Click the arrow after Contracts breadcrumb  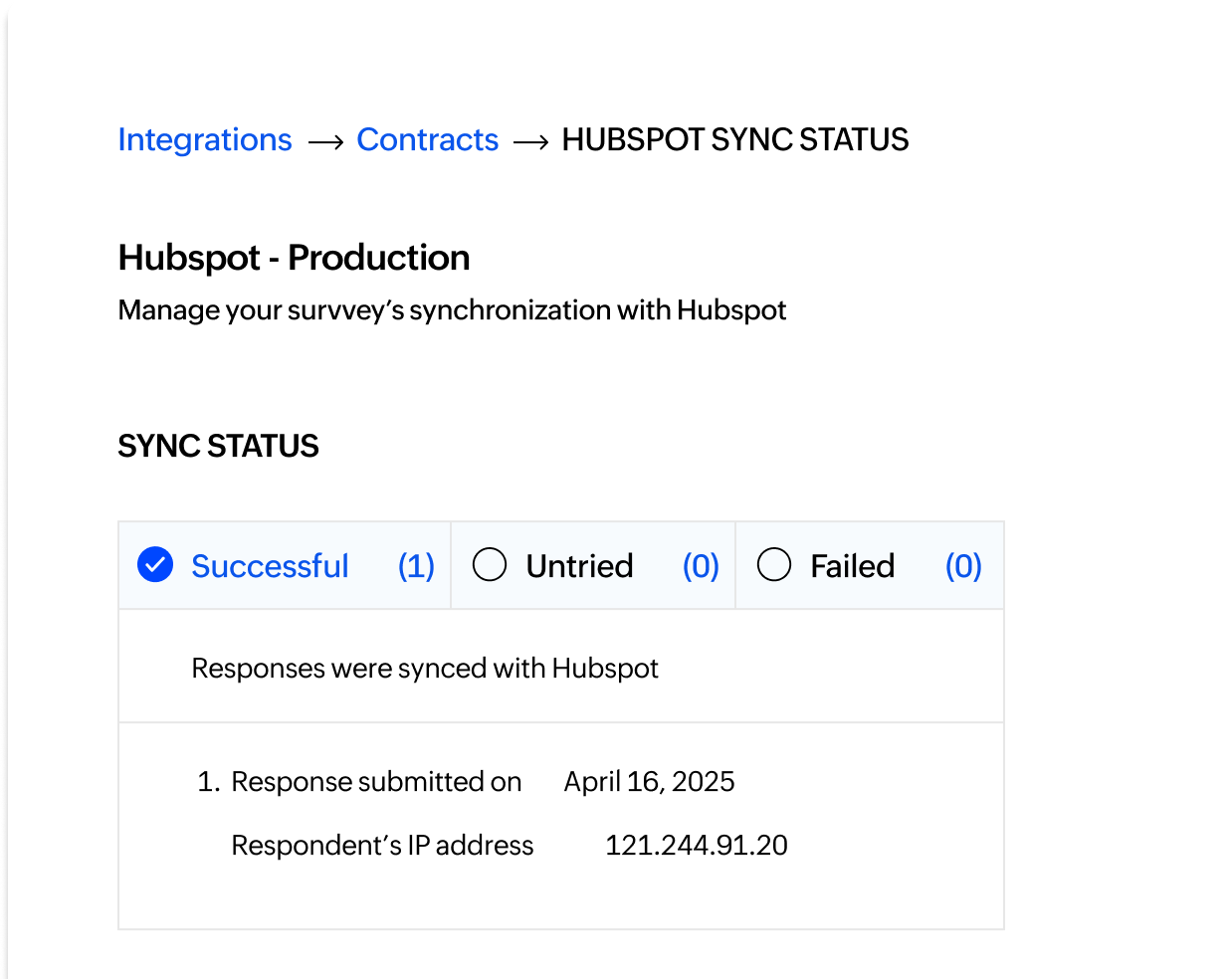point(530,143)
